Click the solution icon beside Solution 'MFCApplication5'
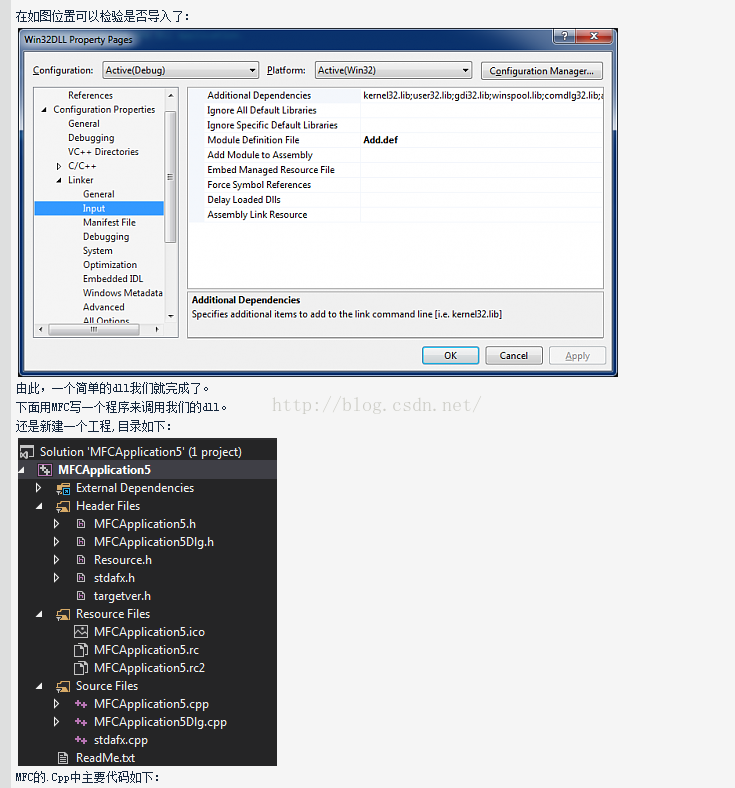Image resolution: width=735 pixels, height=788 pixels. tap(27, 452)
